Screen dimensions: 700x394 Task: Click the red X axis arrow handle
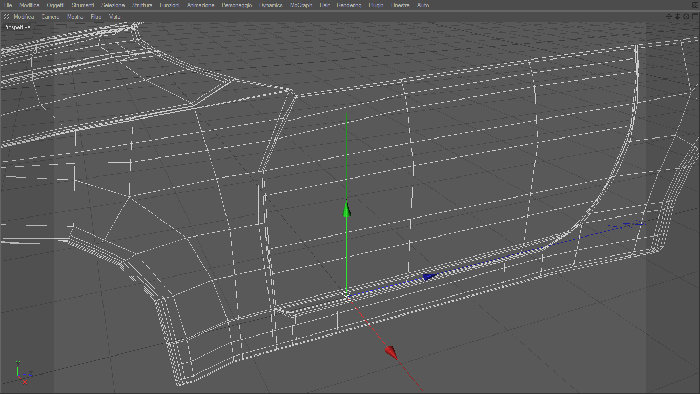pyautogui.click(x=392, y=353)
